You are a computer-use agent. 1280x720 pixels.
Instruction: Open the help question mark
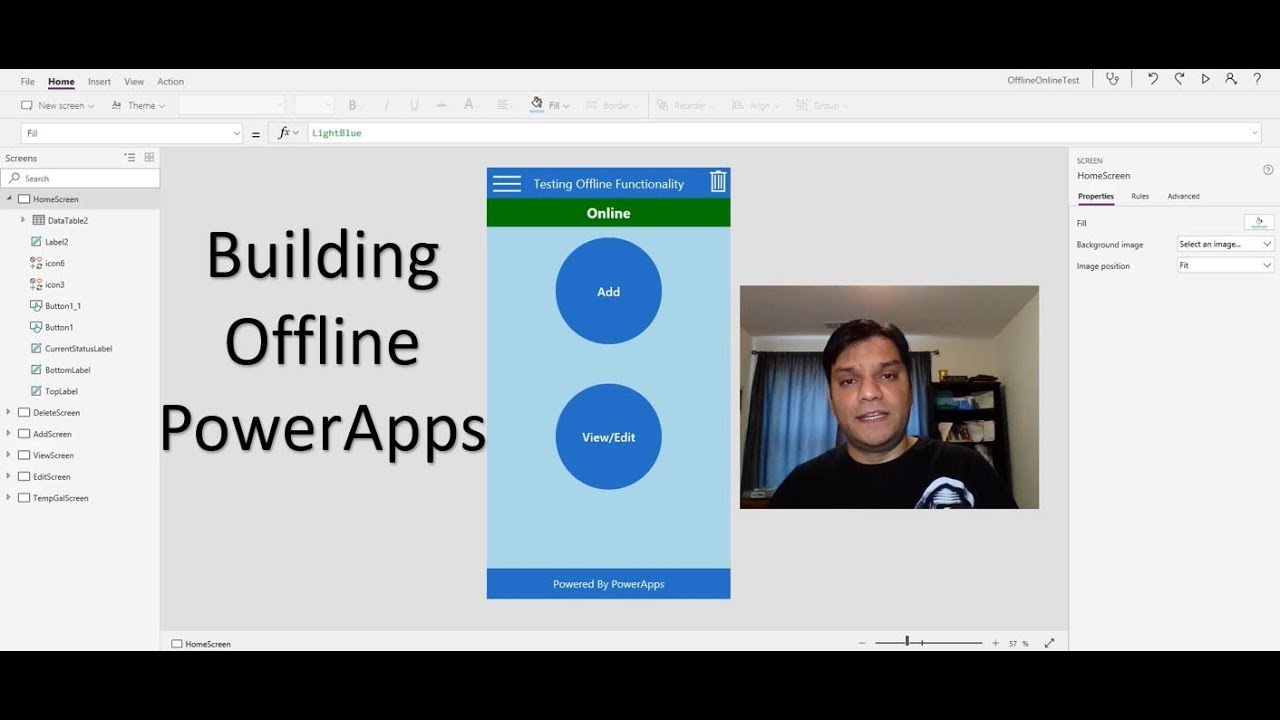click(1257, 79)
